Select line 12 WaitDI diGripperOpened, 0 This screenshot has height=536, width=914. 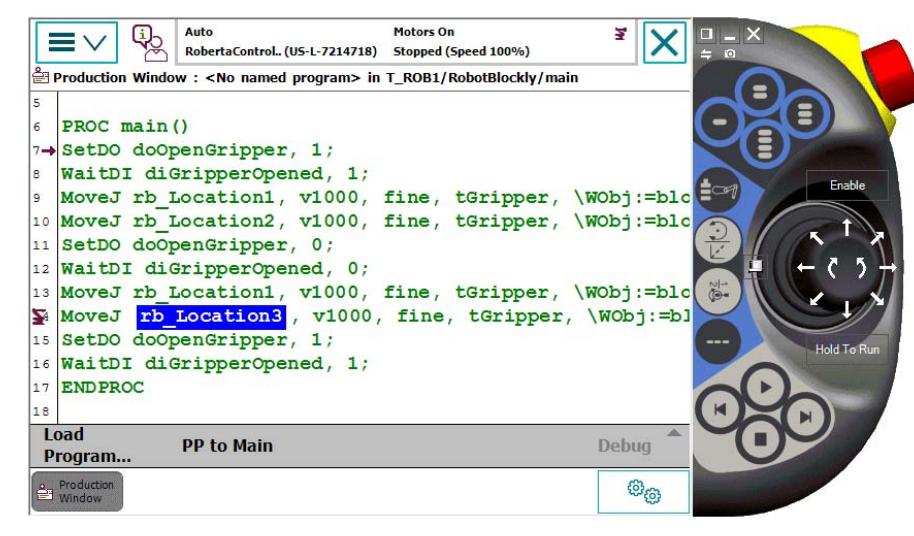click(x=215, y=269)
